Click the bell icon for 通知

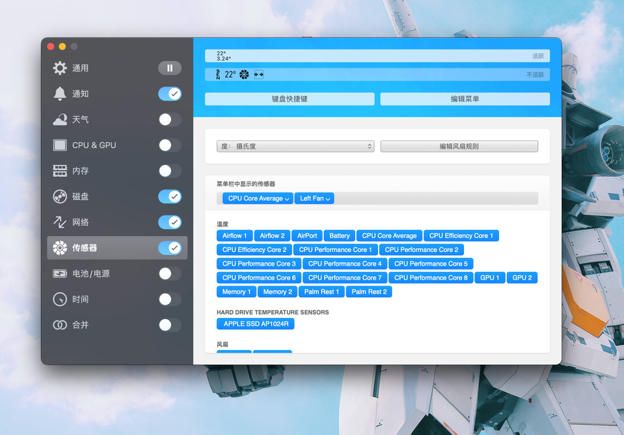coord(60,94)
